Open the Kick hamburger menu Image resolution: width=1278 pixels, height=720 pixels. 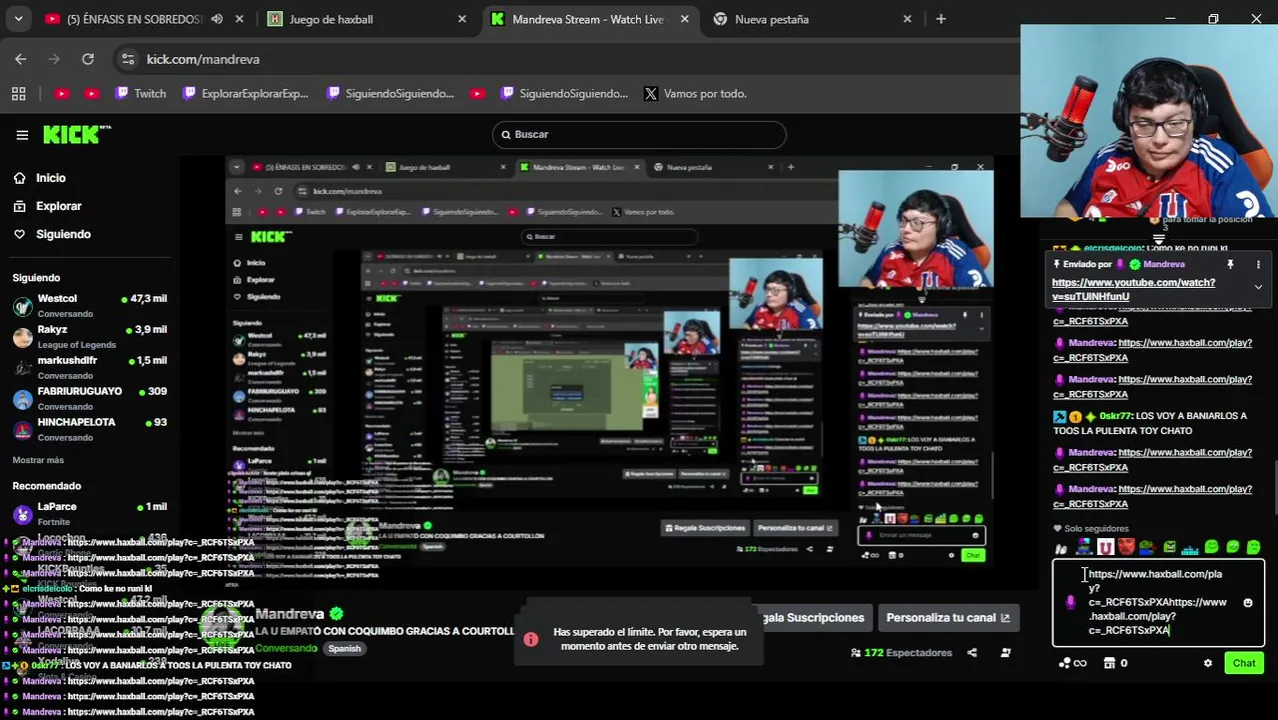(x=22, y=134)
